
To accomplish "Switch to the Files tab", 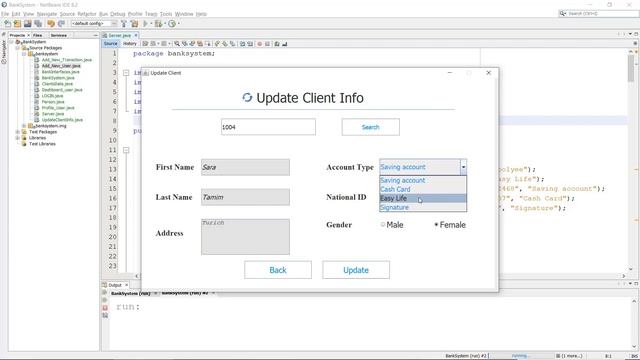I will (38, 36).
